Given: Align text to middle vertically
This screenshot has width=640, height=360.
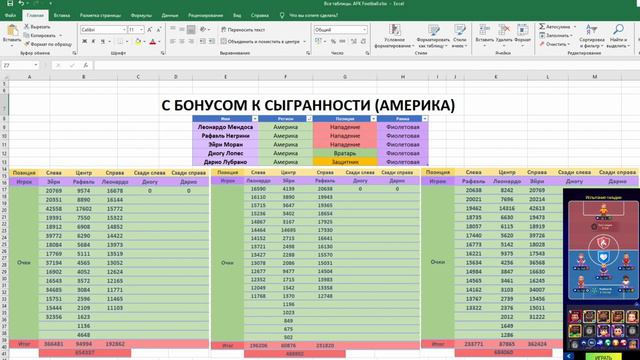Looking at the screenshot, I should click(x=182, y=29).
